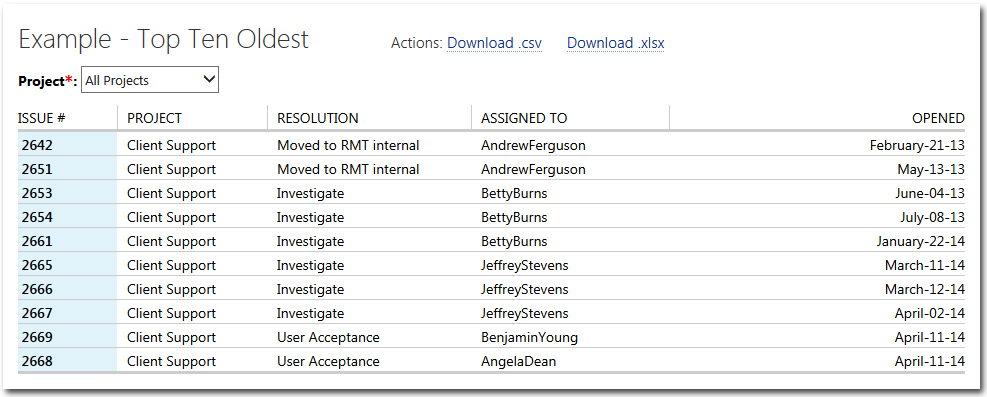Screen dimensions: 987x397
Task: Download the report as .xlsx
Action: [616, 43]
